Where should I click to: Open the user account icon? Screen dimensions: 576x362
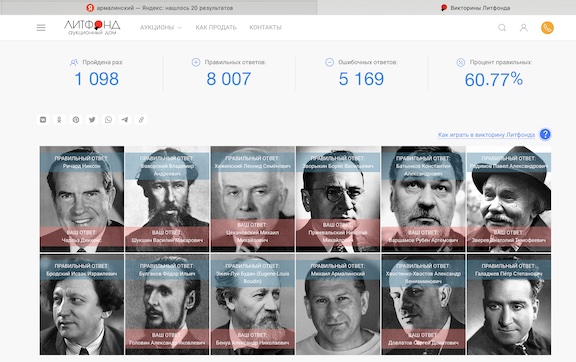[524, 28]
